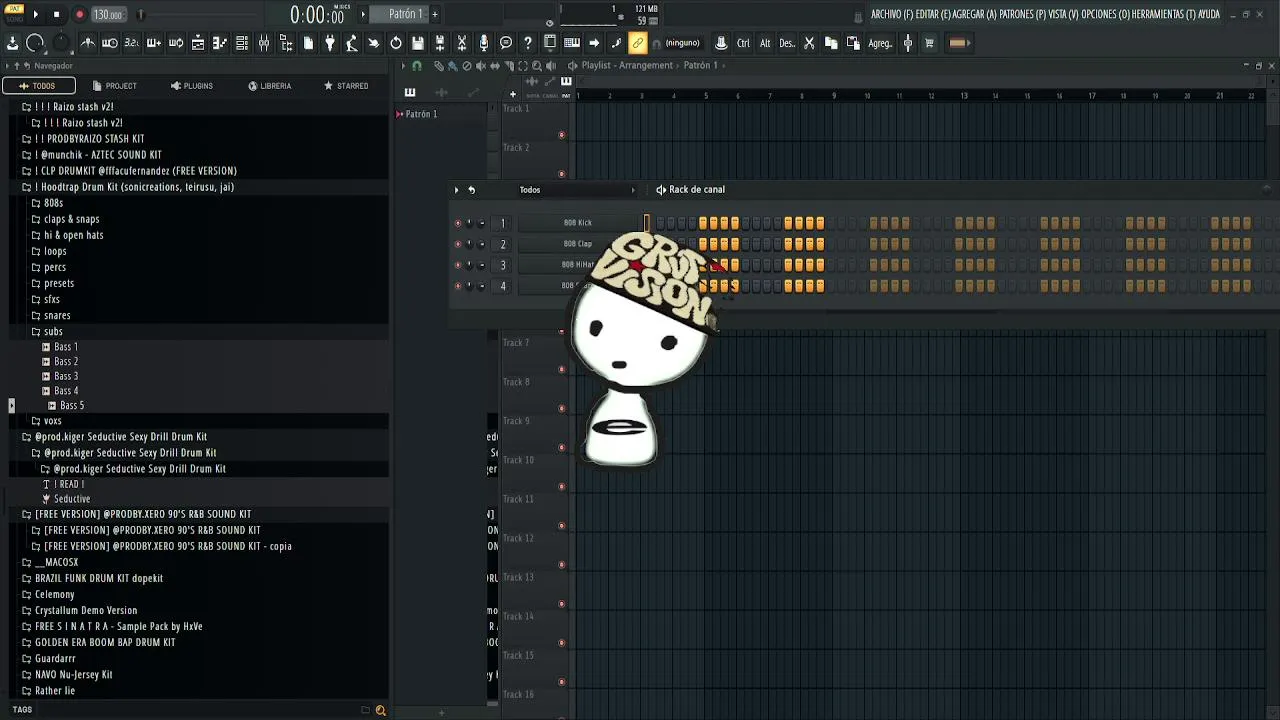Screen dimensions: 1280x720
Task: Click the paste clipboard icon next to Agreg..
Action: (x=853, y=43)
